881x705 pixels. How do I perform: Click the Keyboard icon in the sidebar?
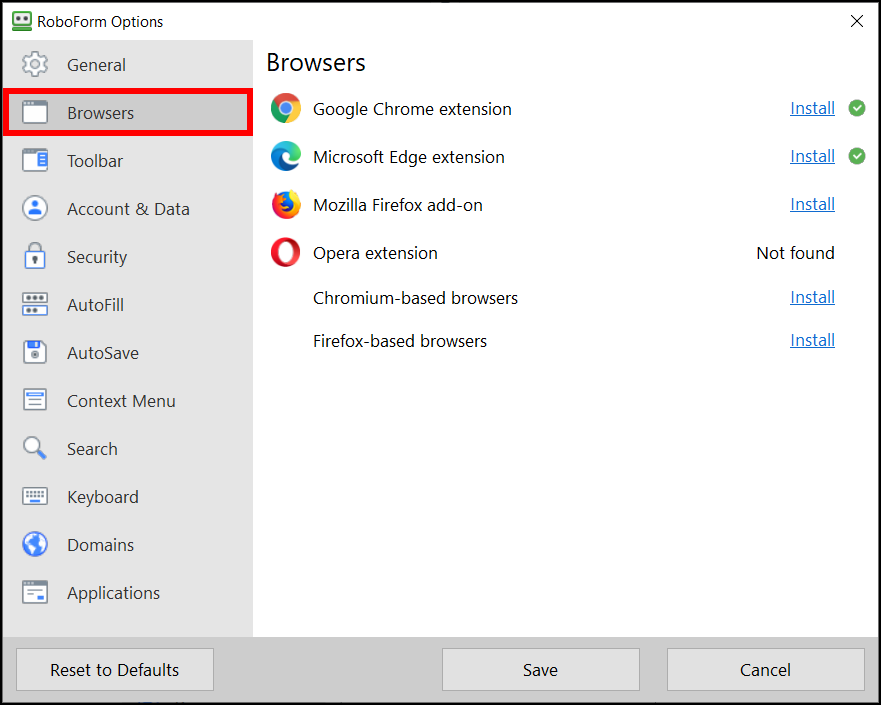pyautogui.click(x=35, y=496)
